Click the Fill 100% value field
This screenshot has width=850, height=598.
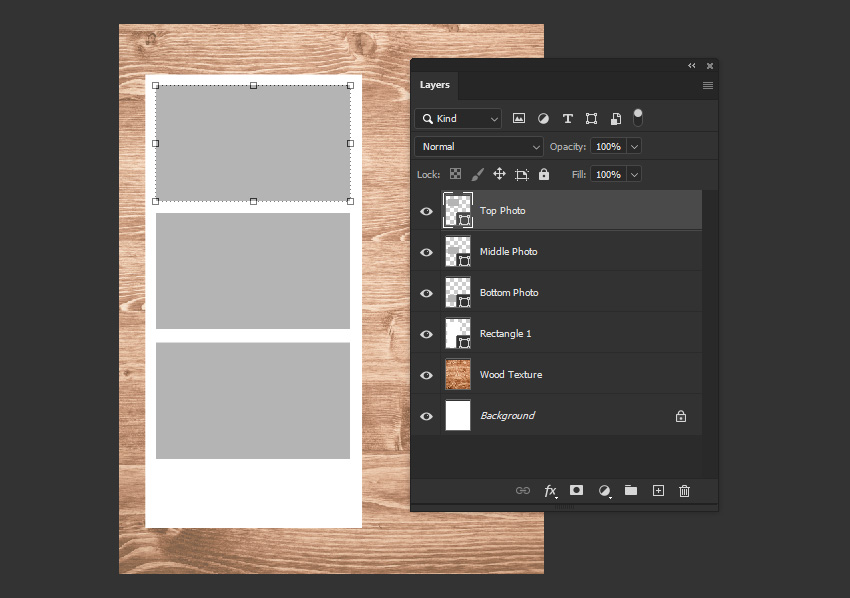[608, 174]
